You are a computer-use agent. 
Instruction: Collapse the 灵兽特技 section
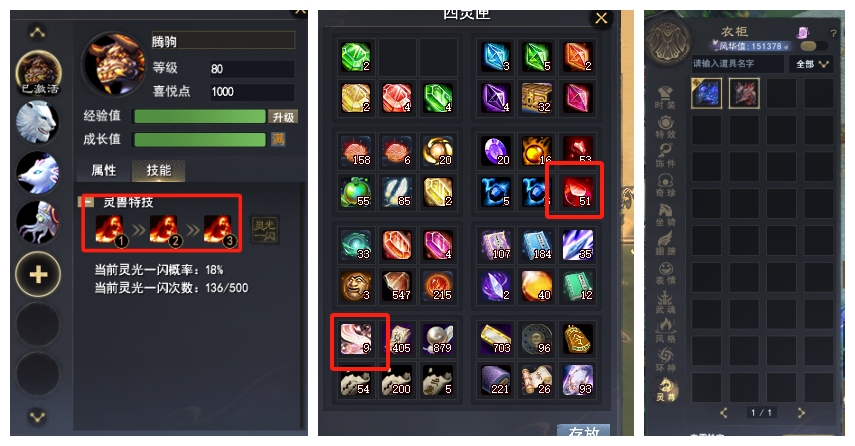point(86,202)
